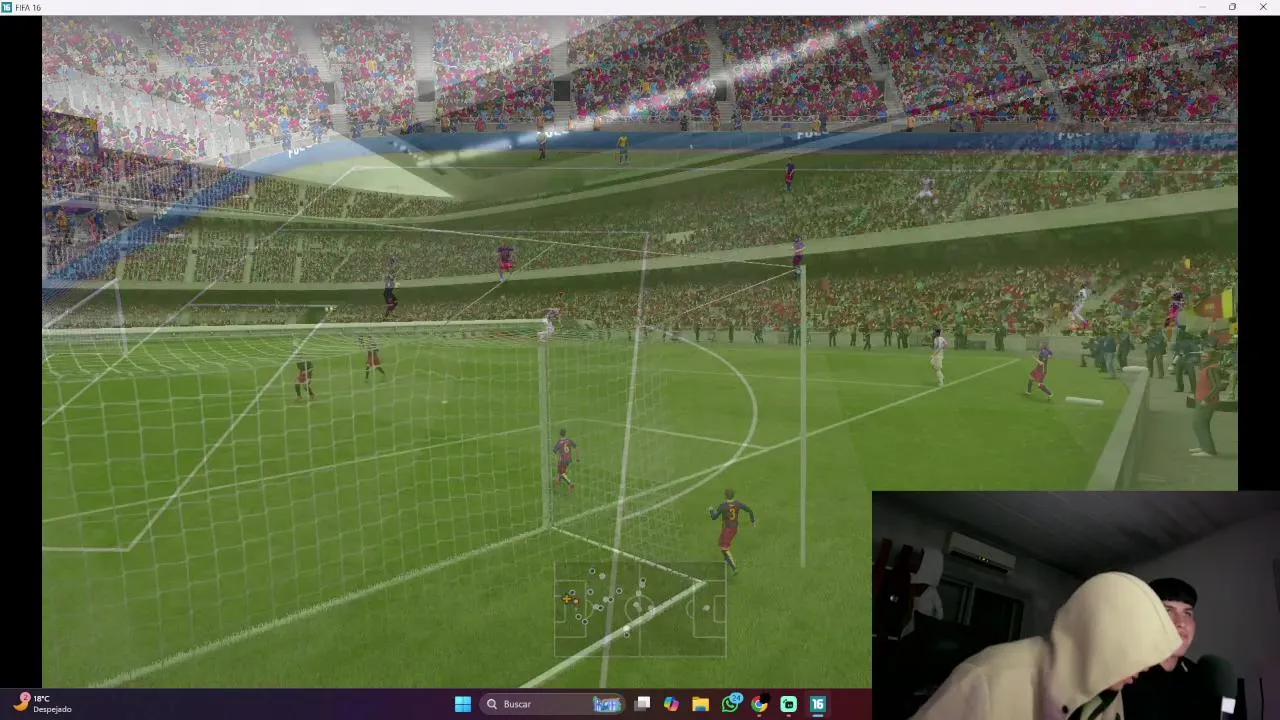Image resolution: width=1280 pixels, height=720 pixels.
Task: Open the weather widget showing 18°C
Action: (x=41, y=704)
